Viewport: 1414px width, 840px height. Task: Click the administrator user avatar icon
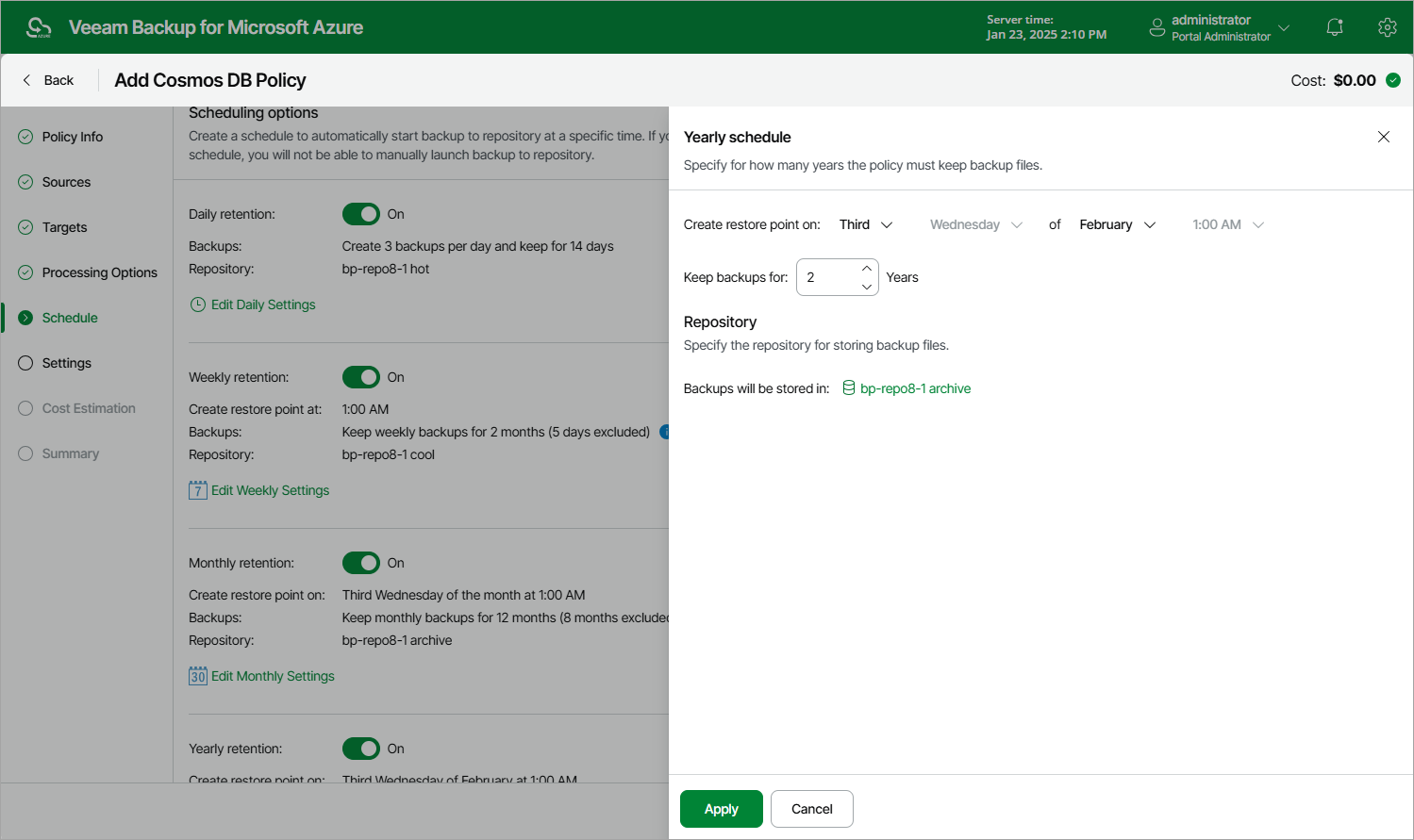click(x=1157, y=27)
